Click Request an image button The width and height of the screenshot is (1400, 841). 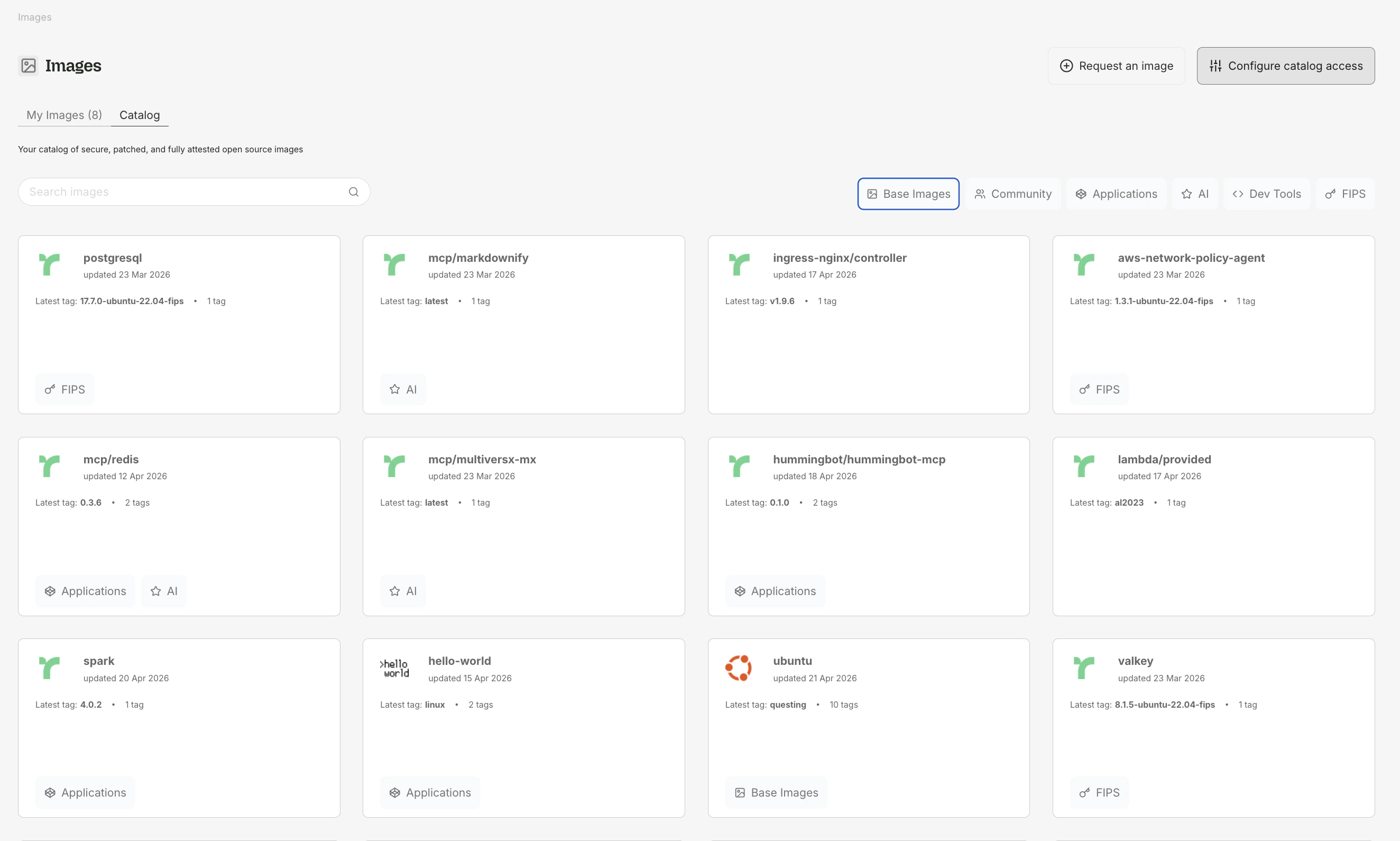tap(1116, 66)
